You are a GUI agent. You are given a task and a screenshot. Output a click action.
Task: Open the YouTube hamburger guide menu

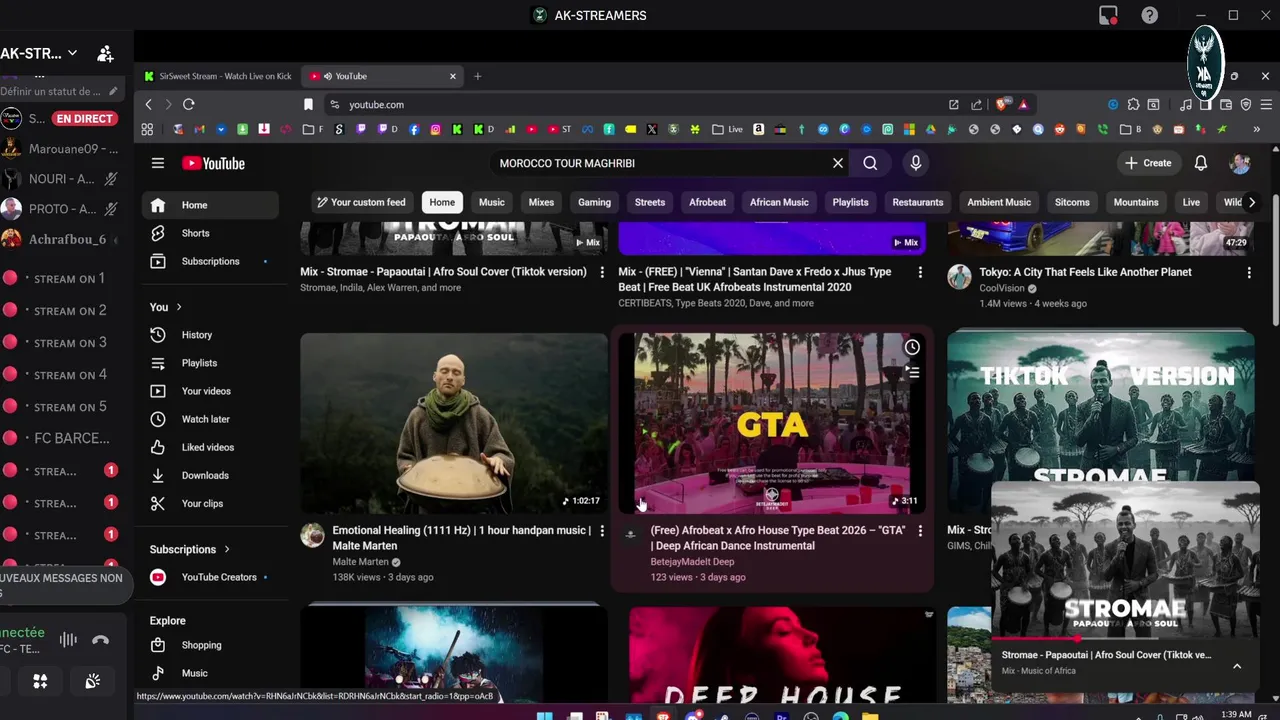[157, 163]
